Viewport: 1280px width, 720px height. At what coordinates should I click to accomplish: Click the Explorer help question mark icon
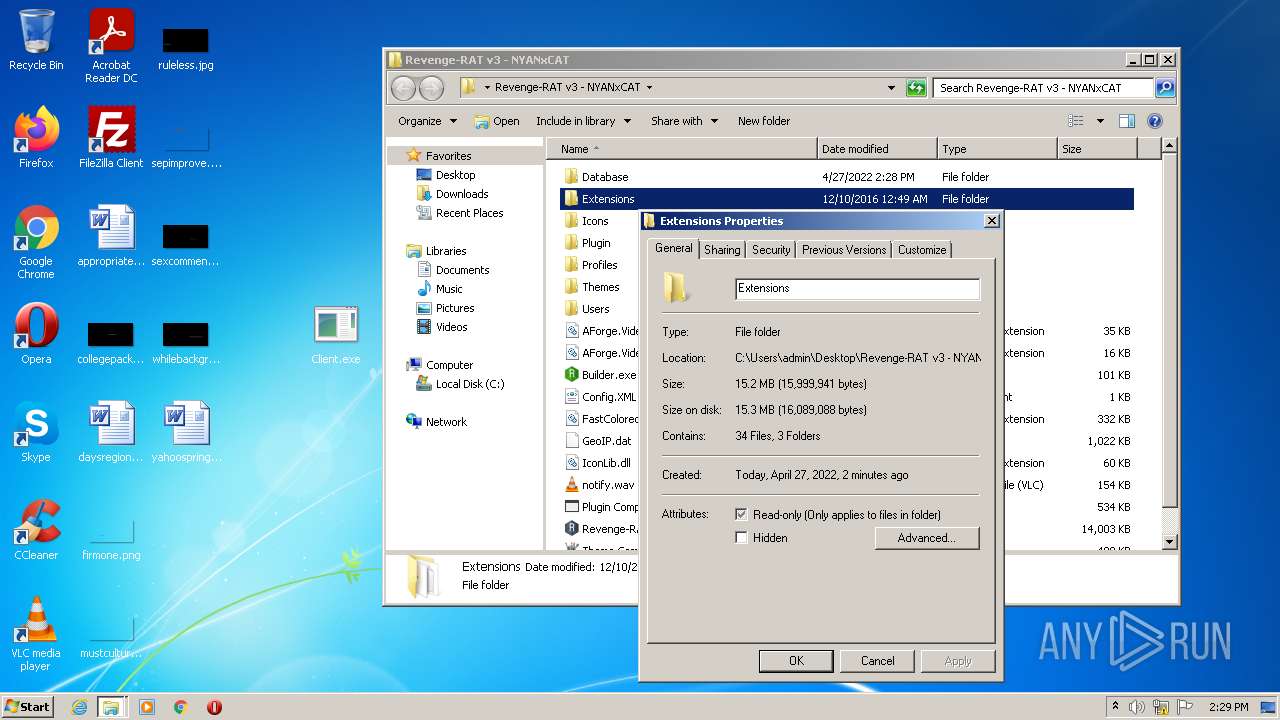click(1154, 121)
